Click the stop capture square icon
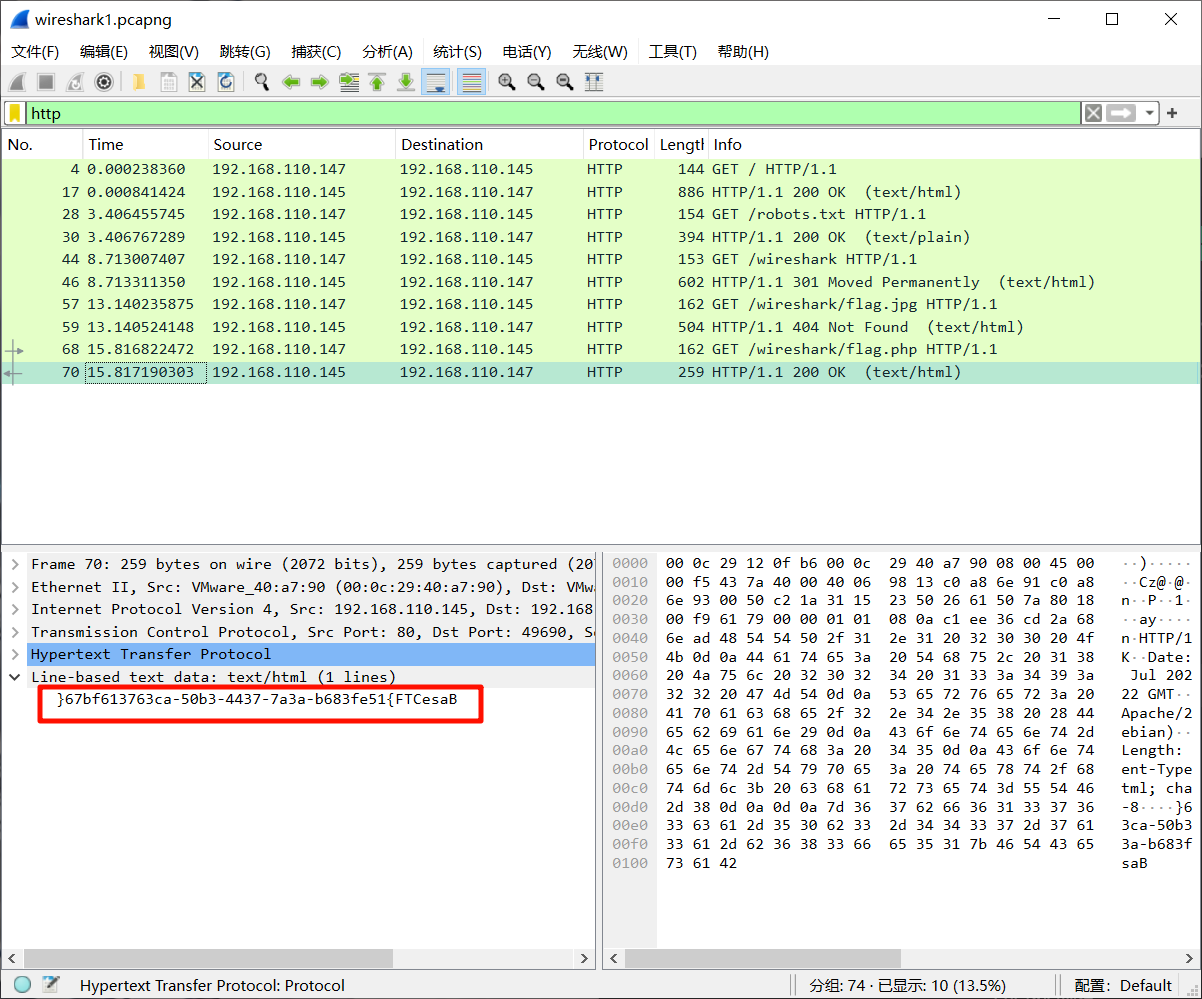 pos(46,82)
